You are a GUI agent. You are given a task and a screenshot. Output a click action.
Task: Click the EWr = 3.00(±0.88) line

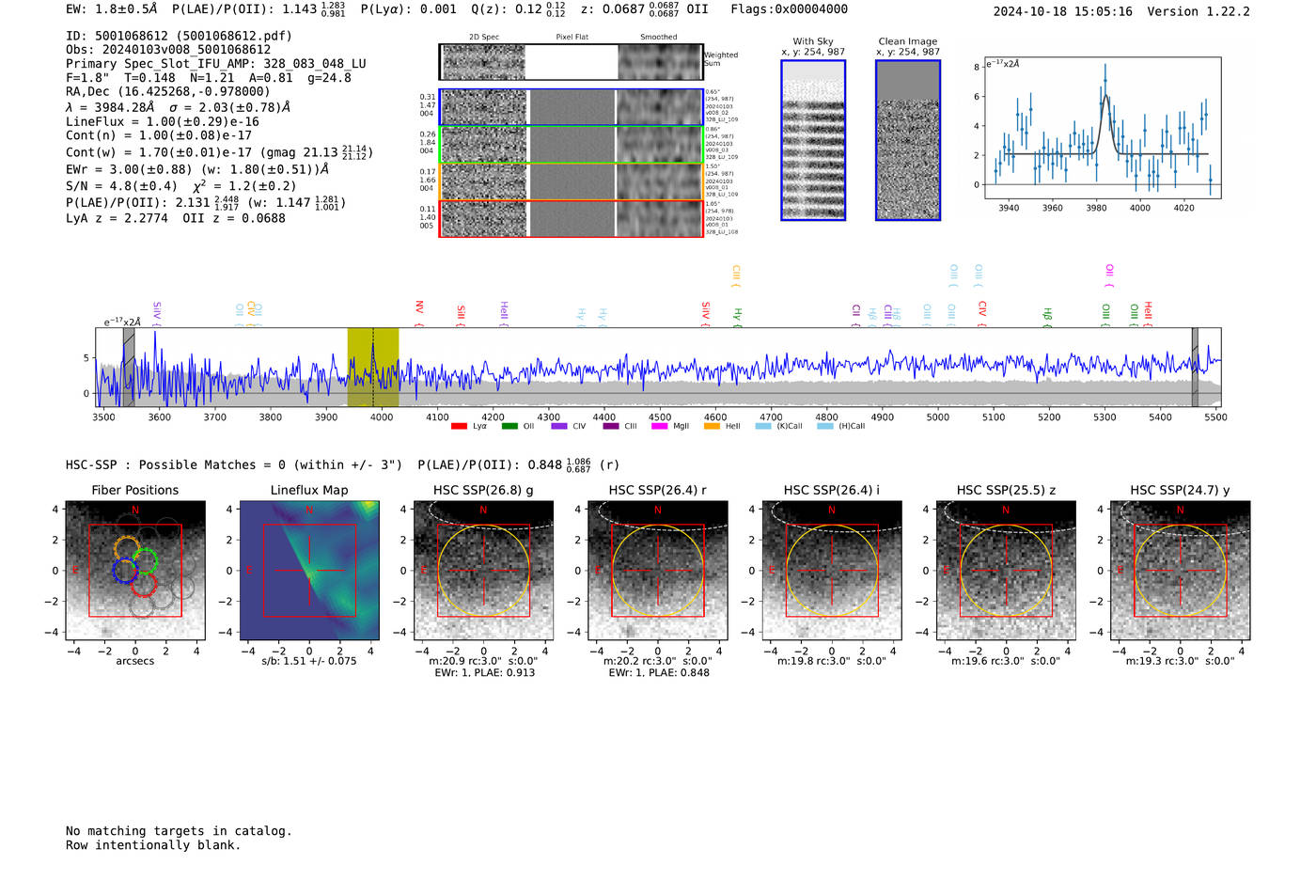pyautogui.click(x=197, y=169)
